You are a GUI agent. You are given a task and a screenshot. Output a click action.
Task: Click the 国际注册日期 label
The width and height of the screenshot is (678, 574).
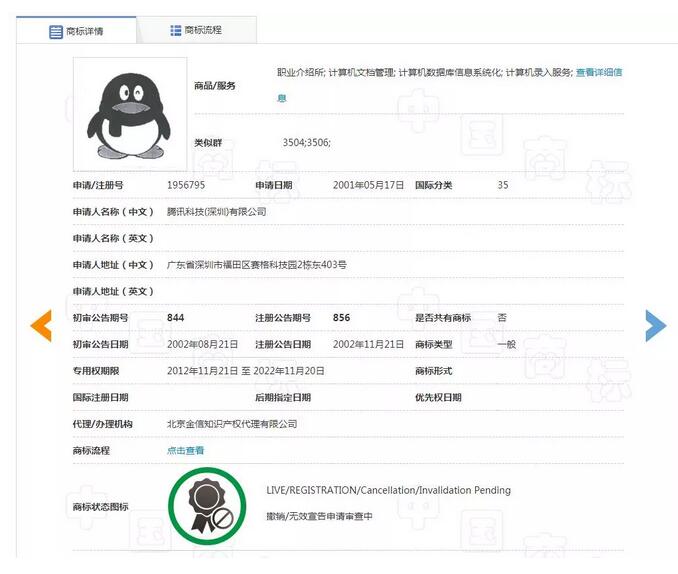pyautogui.click(x=100, y=397)
